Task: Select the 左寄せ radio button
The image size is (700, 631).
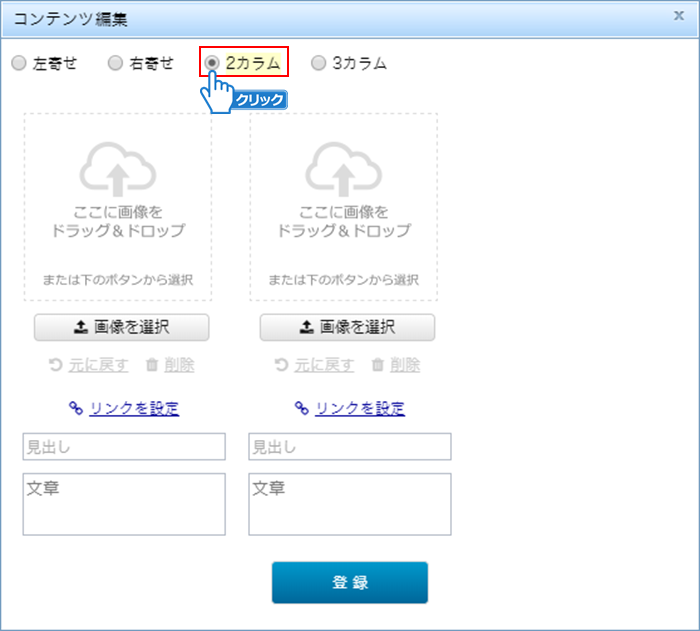Action: point(19,63)
